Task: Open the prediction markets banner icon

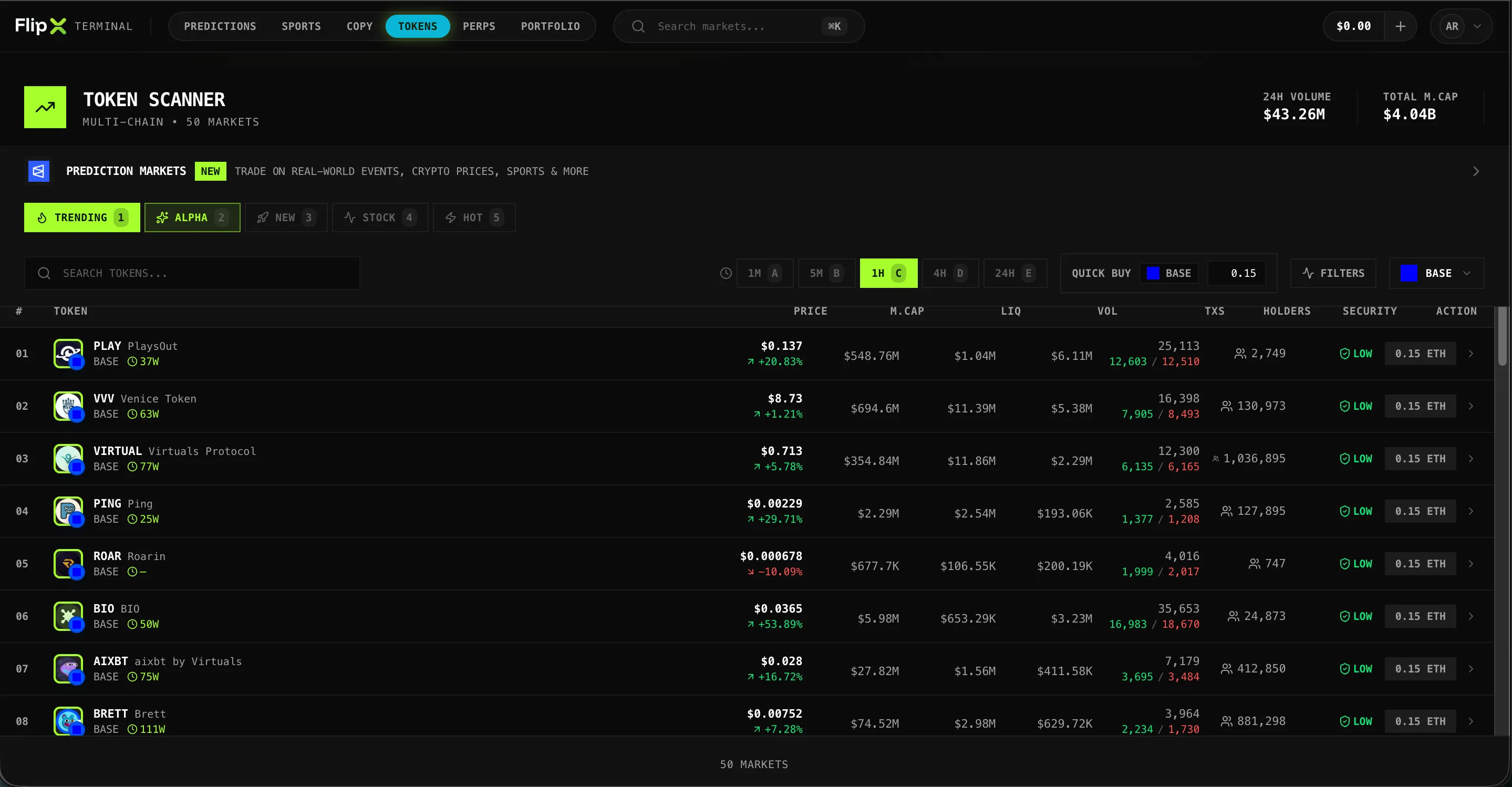Action: tap(38, 171)
